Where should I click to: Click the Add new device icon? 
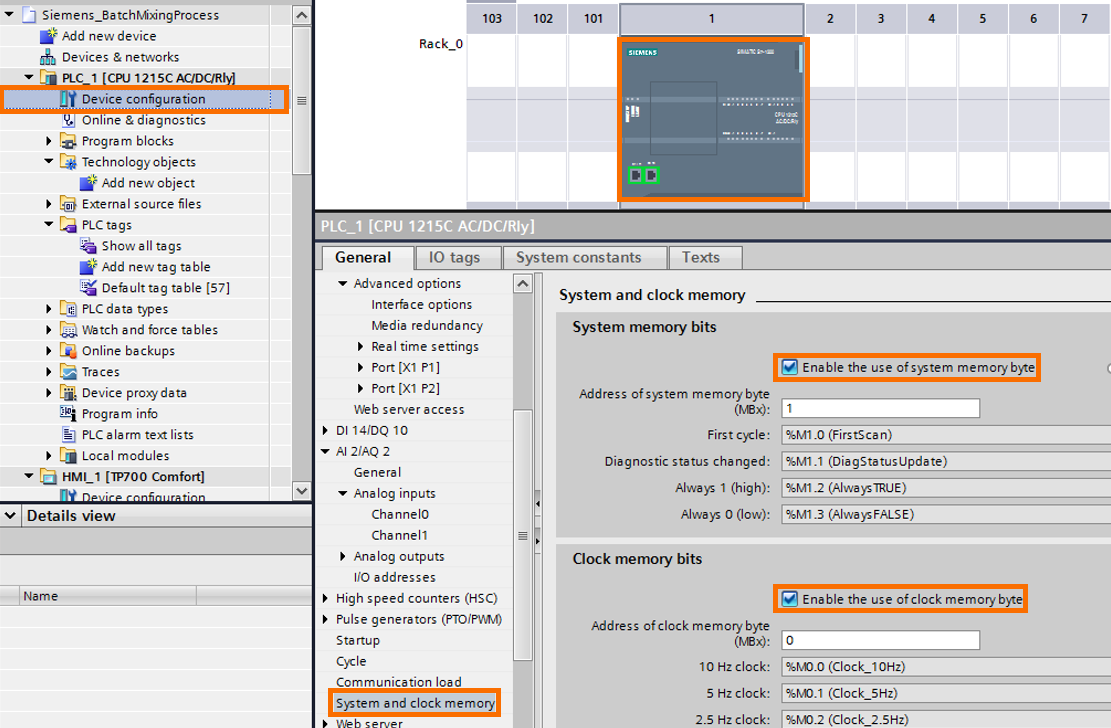tap(48, 35)
